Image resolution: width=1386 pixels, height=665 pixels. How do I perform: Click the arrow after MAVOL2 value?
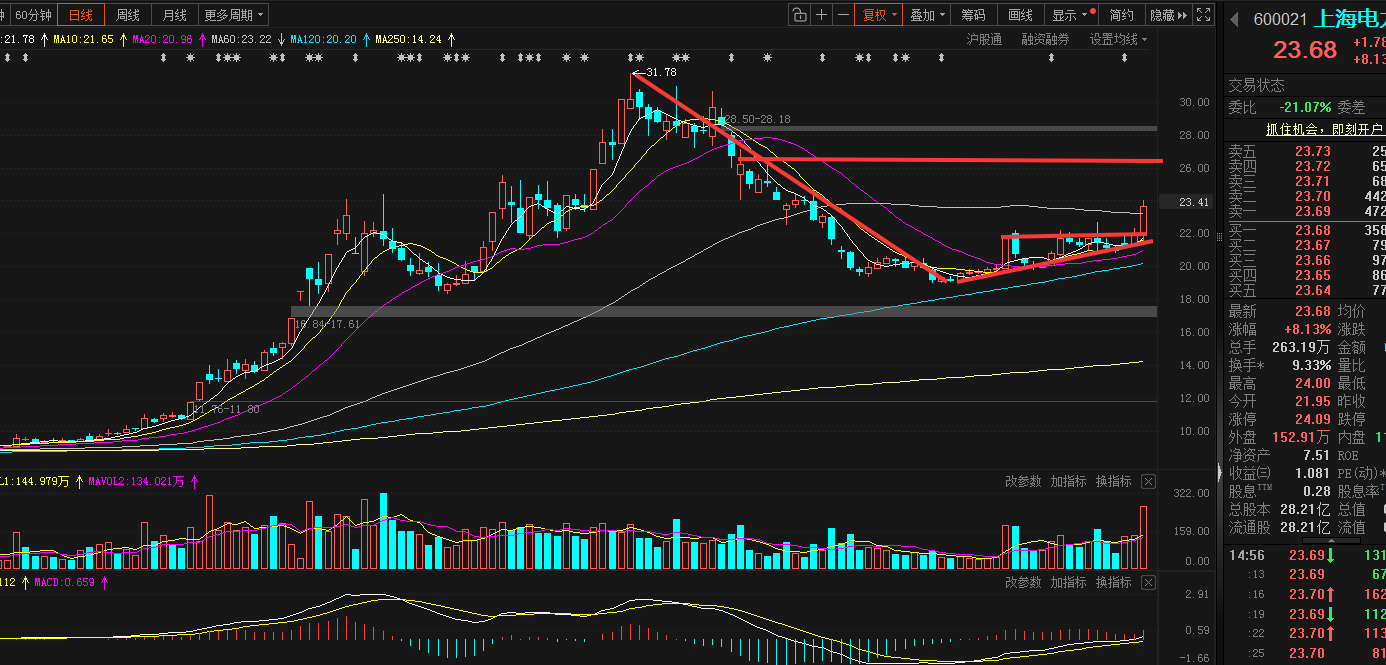click(x=195, y=481)
